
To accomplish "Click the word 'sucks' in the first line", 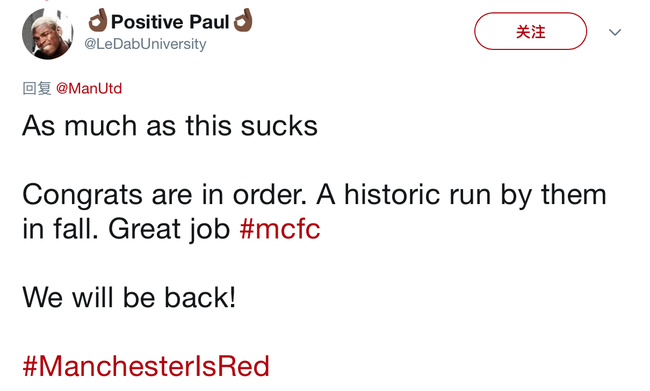I will [x=279, y=125].
